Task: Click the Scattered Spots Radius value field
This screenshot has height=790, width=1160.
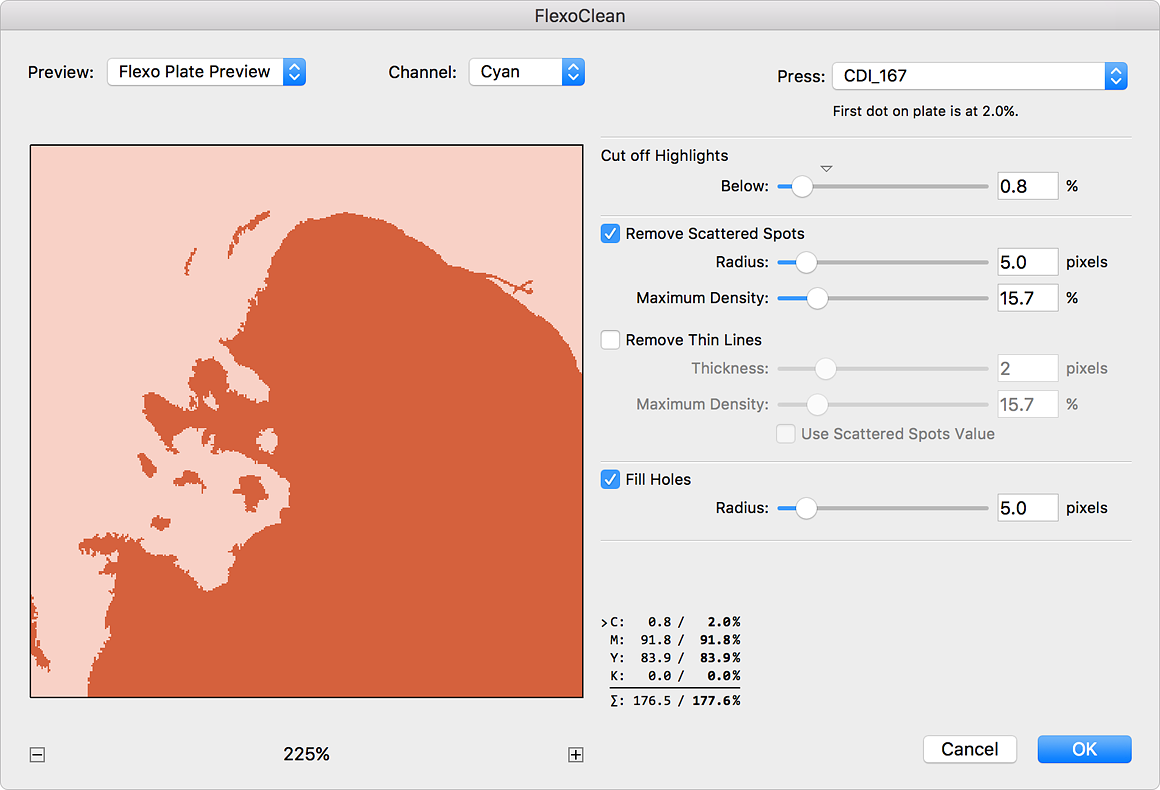Action: click(1027, 262)
